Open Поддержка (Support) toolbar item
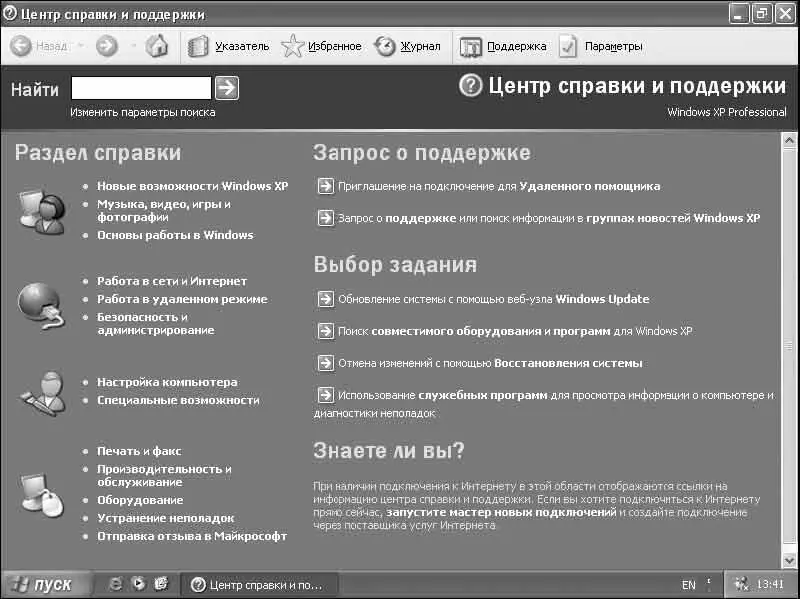Screen dimensions: 800x599 coord(504,46)
